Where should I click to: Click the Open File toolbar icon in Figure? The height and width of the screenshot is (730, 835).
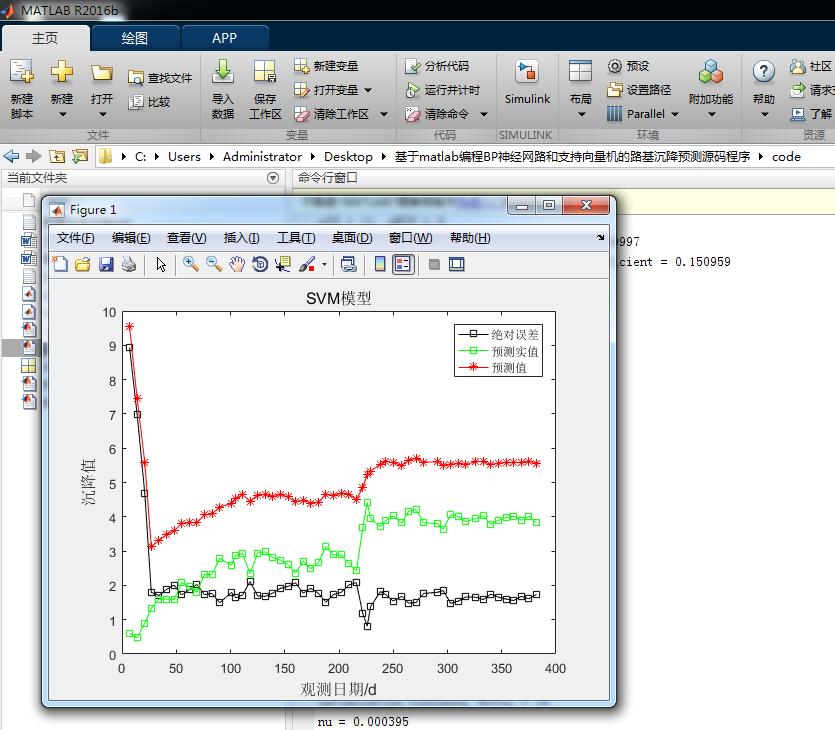(x=83, y=264)
